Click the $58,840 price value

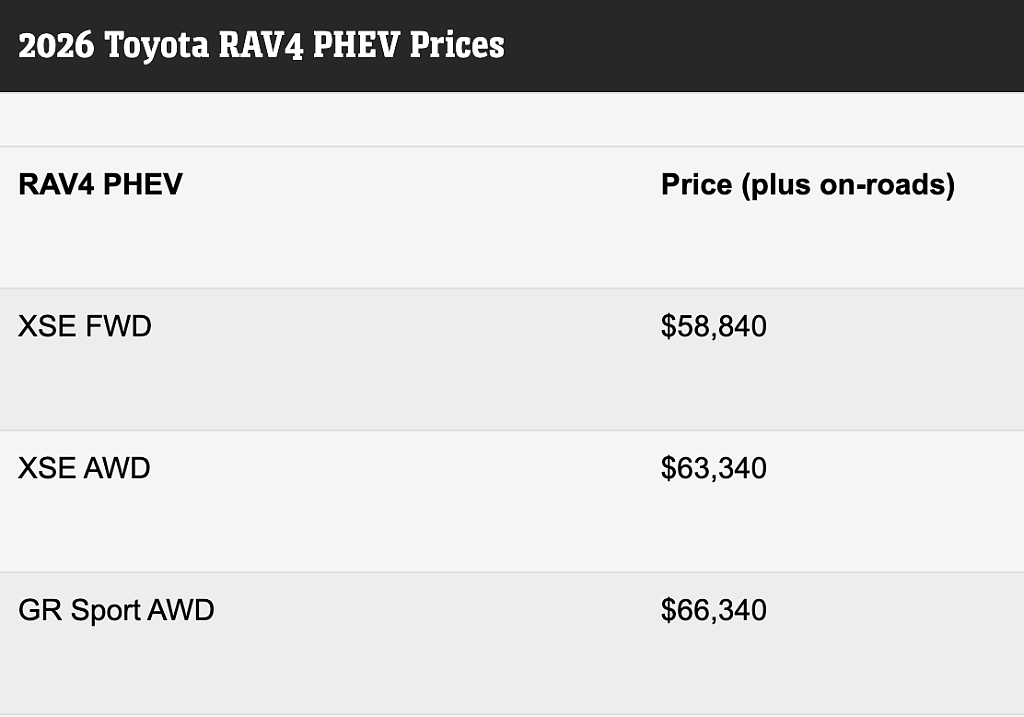[x=713, y=326]
